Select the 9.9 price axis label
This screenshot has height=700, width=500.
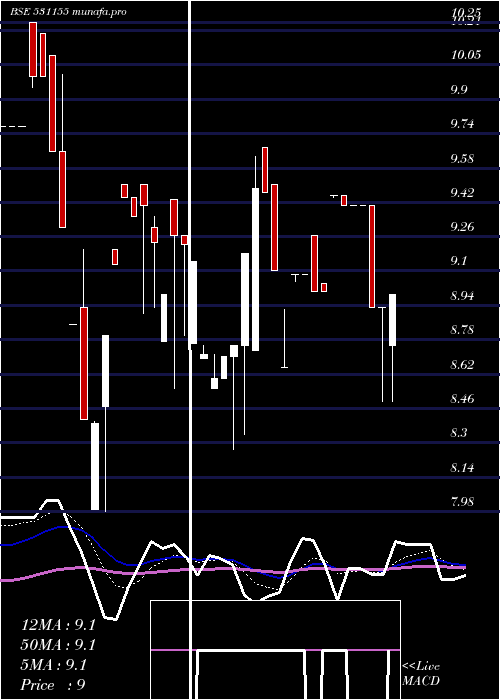coord(459,89)
